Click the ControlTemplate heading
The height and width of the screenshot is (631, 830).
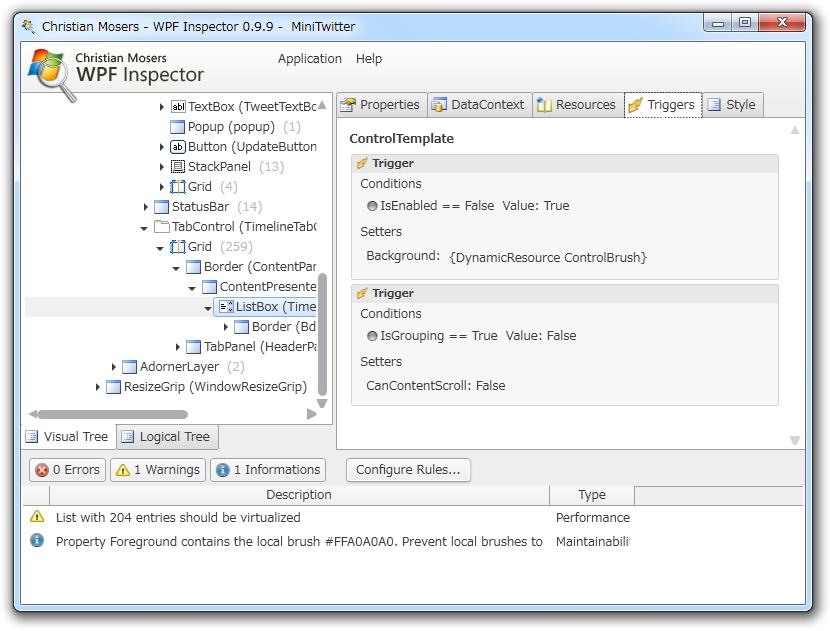[x=401, y=139]
